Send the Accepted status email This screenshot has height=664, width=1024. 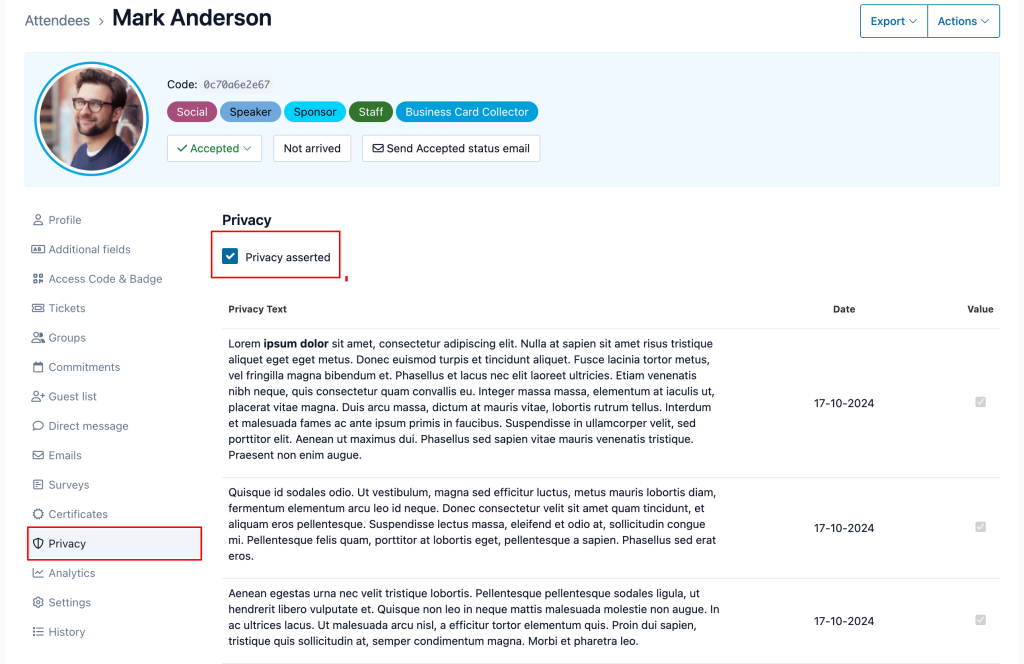pos(451,148)
